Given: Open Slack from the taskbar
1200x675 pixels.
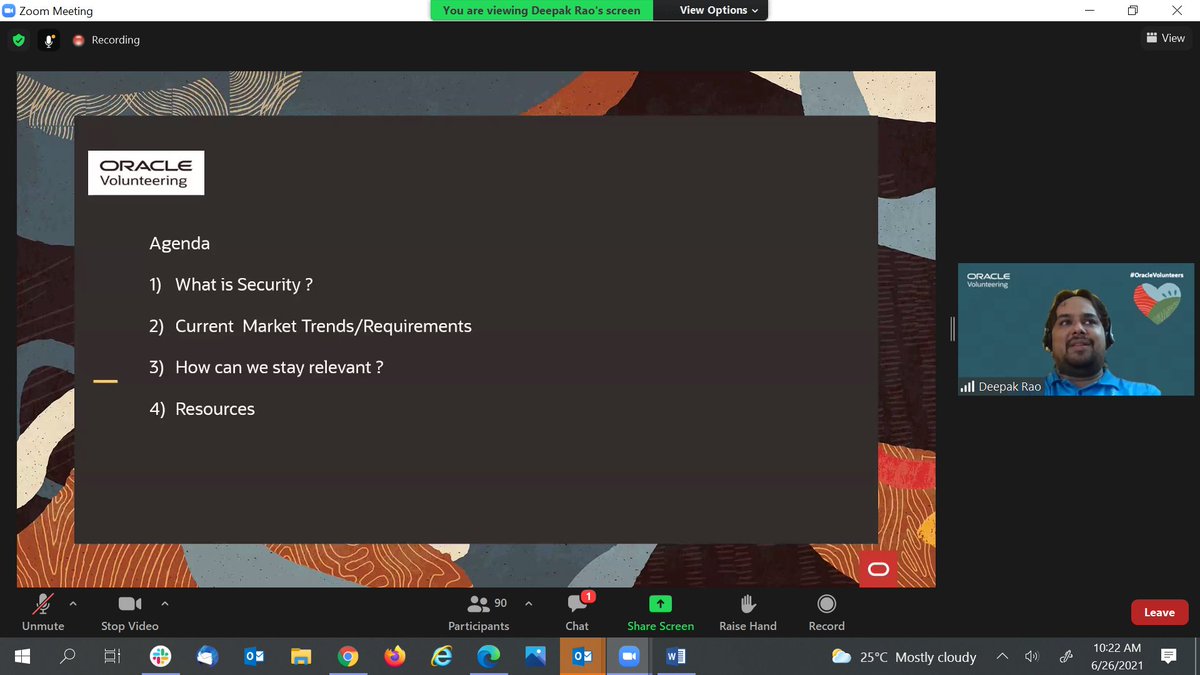Looking at the screenshot, I should click(x=160, y=657).
